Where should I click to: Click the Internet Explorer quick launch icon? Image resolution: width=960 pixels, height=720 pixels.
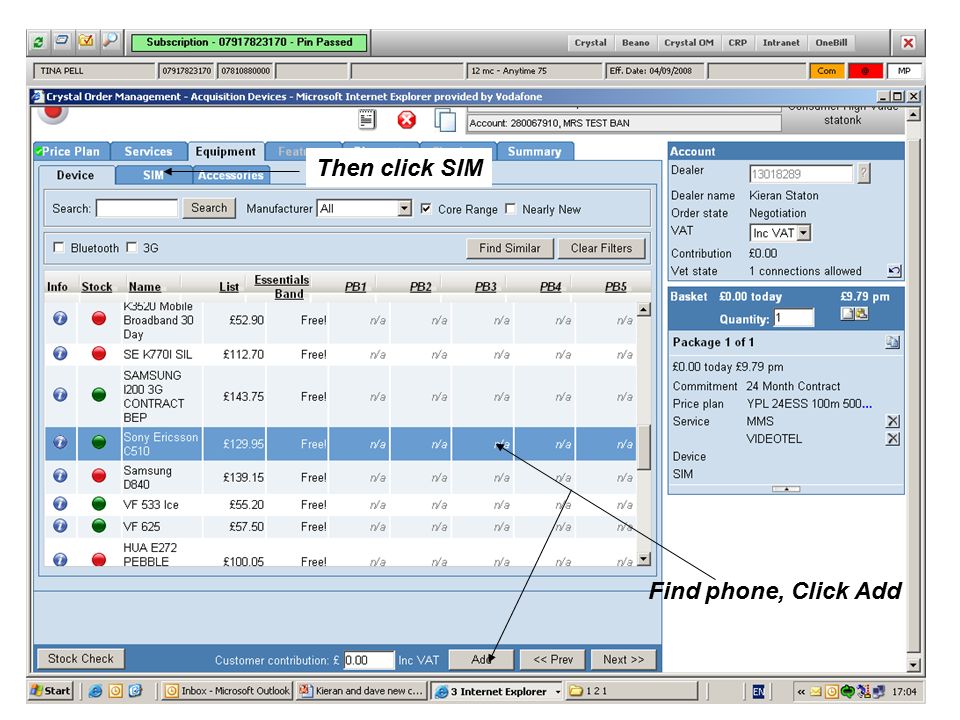(96, 691)
